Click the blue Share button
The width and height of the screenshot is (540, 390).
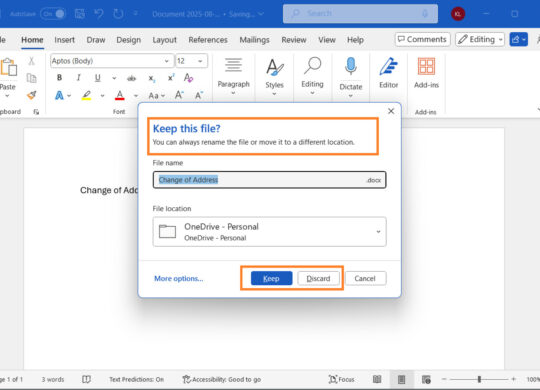coord(519,39)
